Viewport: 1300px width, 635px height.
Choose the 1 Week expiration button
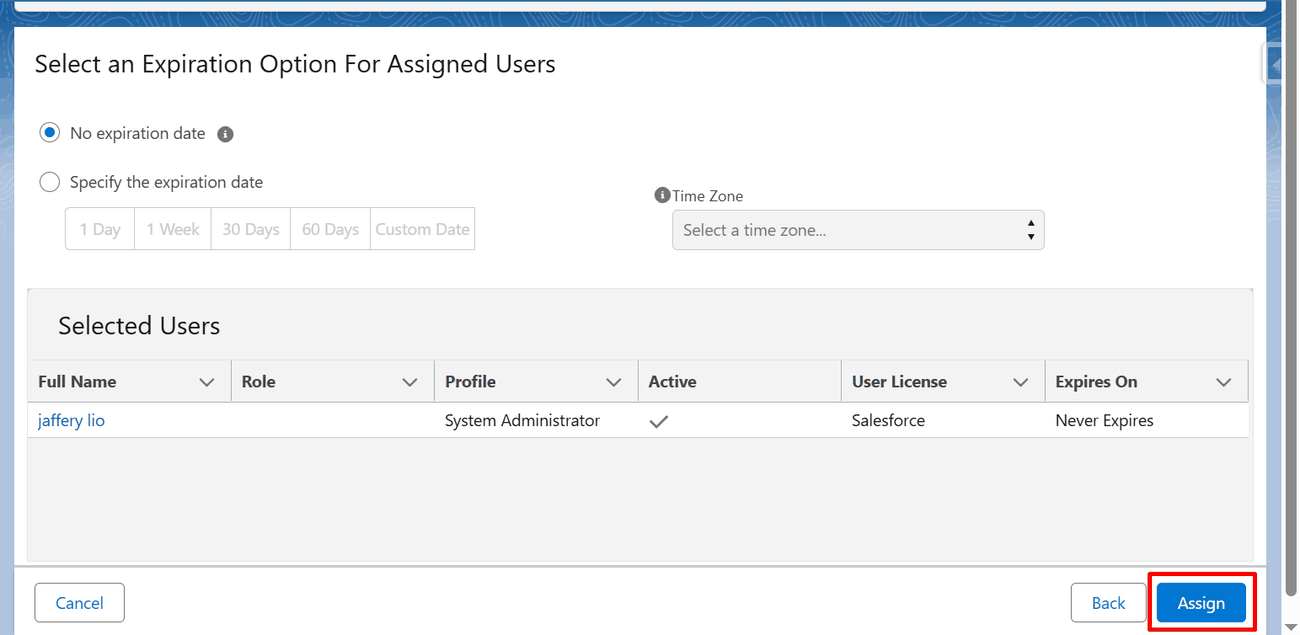pyautogui.click(x=173, y=229)
